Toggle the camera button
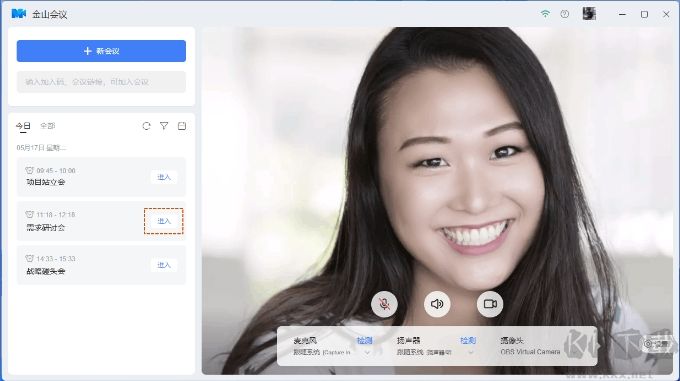 coord(490,304)
